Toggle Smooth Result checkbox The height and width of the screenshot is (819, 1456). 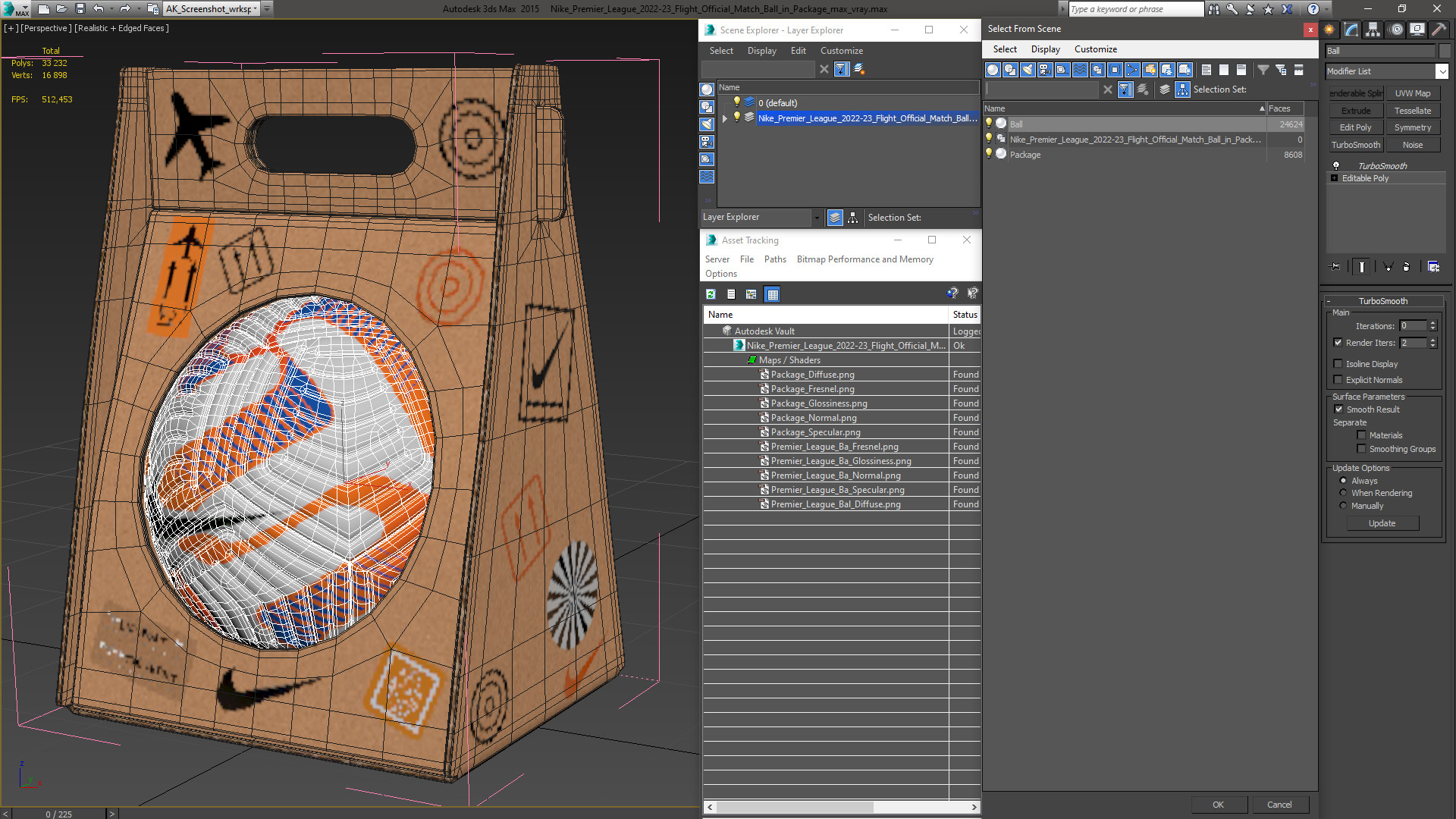[x=1338, y=409]
